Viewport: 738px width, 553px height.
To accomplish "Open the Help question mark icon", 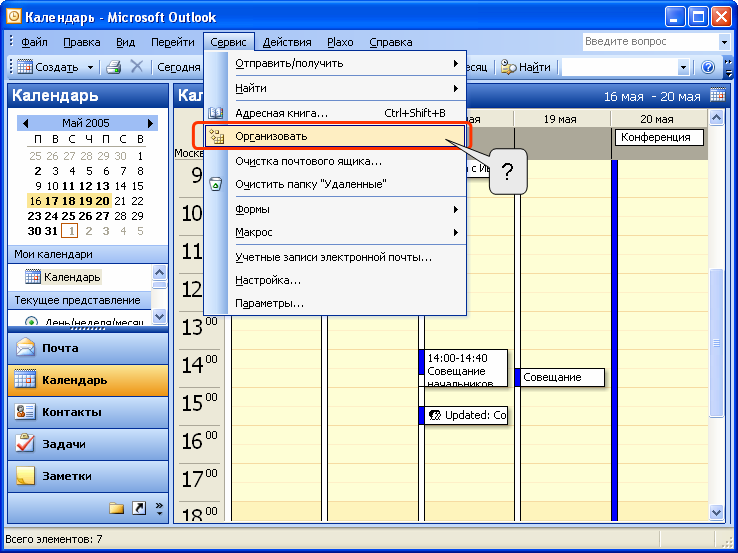I will 708,67.
